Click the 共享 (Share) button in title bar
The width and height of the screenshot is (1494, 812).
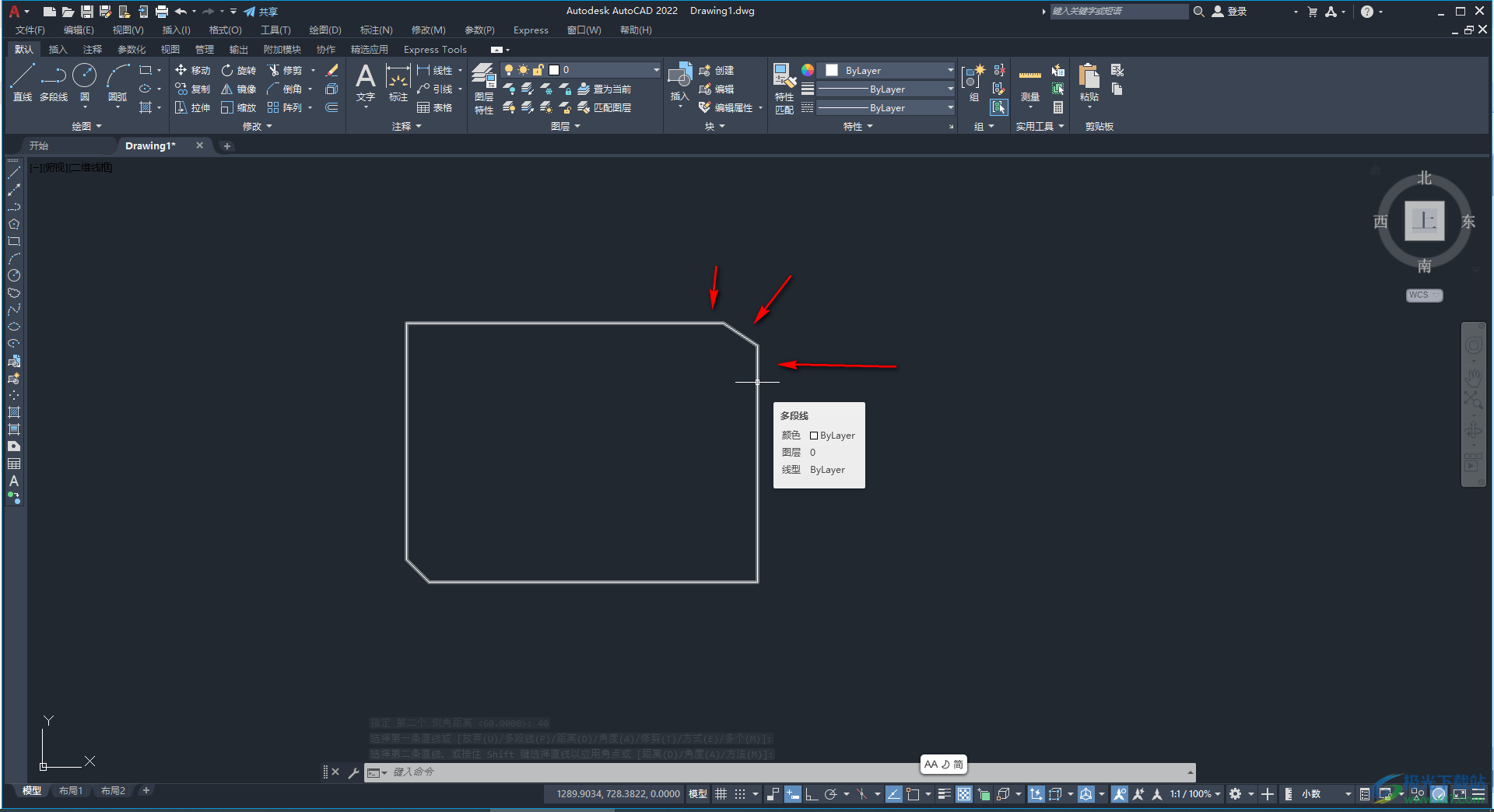click(261, 12)
